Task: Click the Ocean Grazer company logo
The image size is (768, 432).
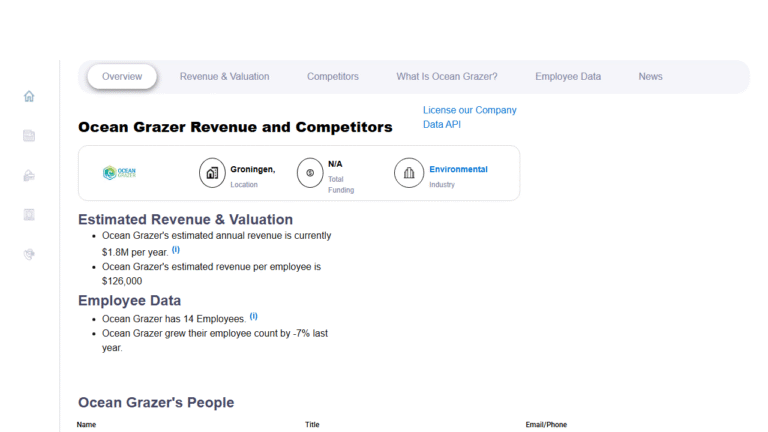Action: click(119, 173)
